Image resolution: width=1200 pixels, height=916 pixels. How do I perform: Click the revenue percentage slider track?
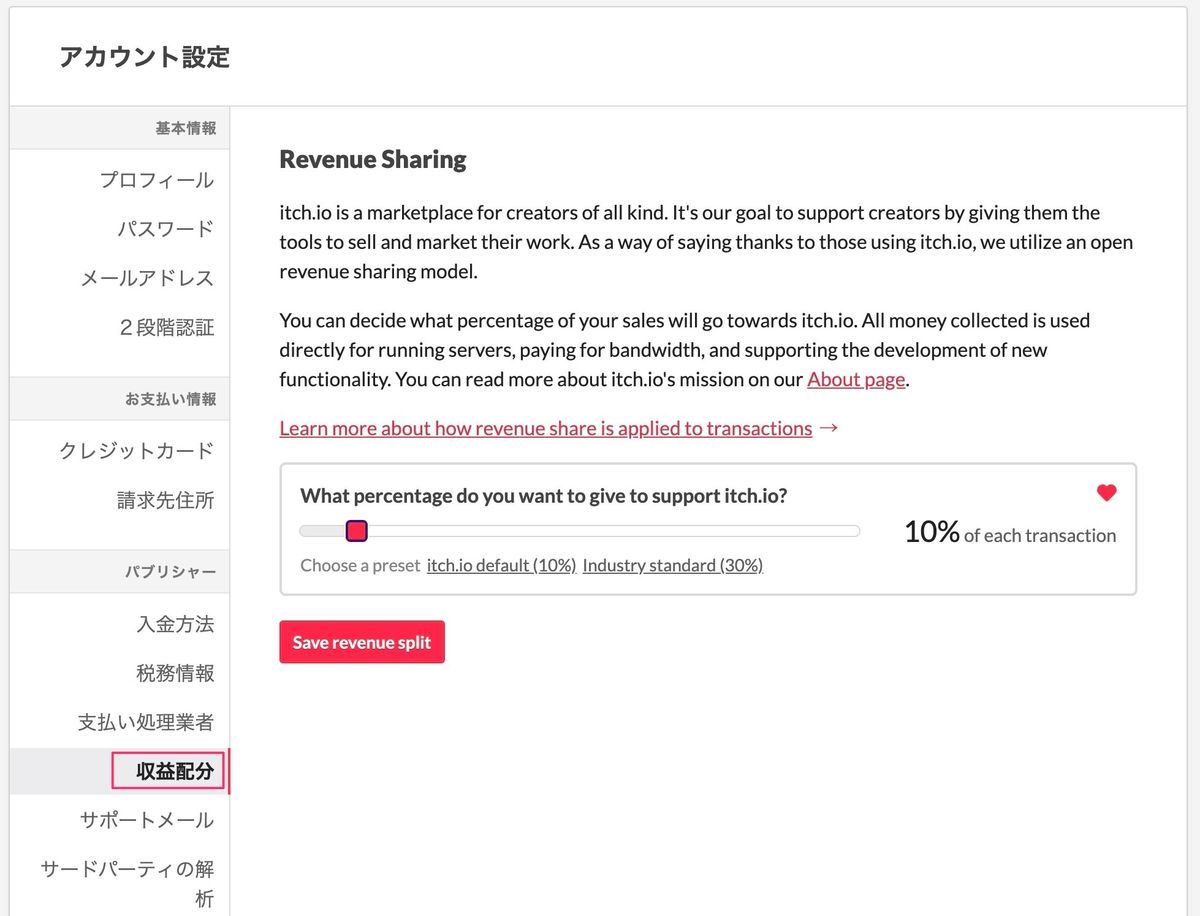click(580, 531)
